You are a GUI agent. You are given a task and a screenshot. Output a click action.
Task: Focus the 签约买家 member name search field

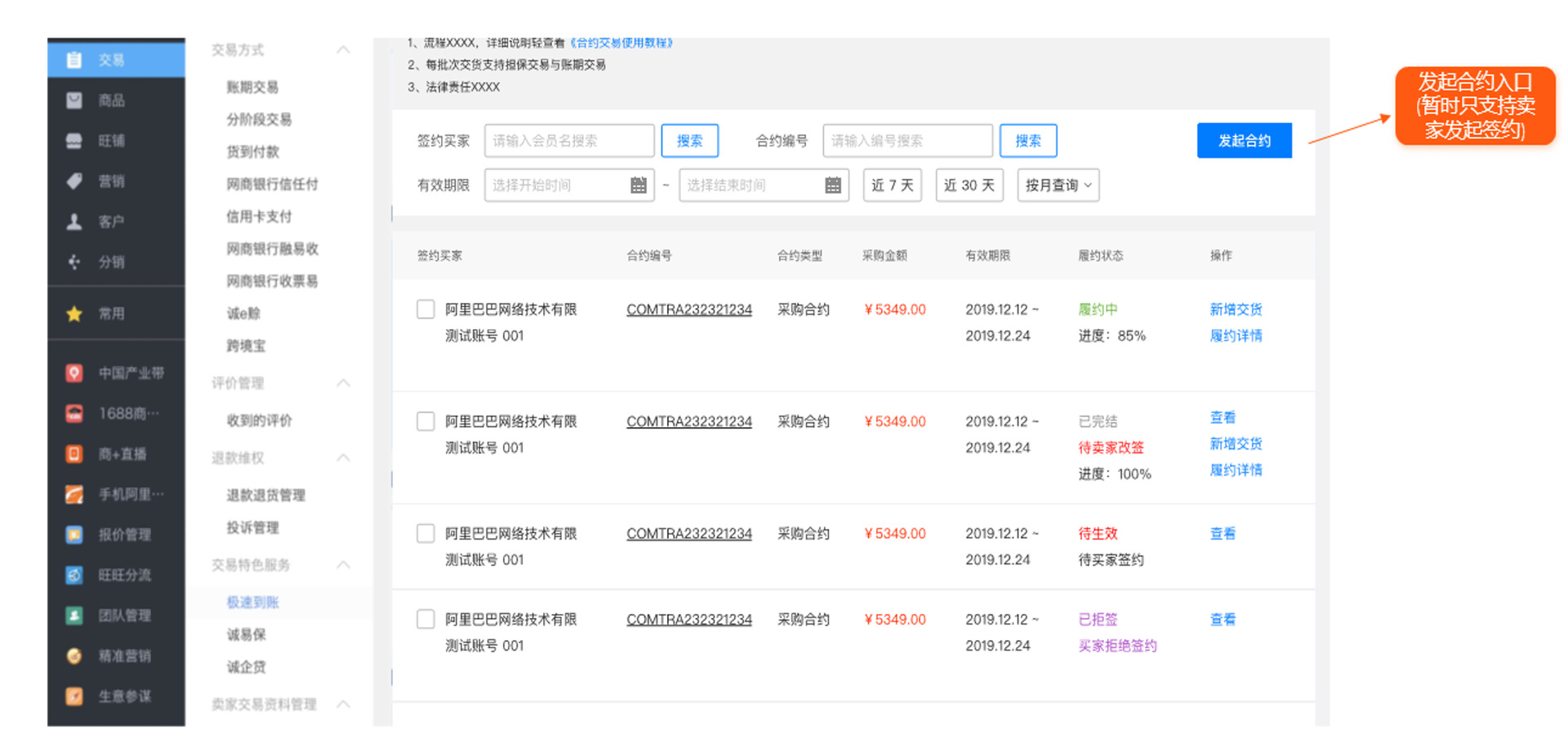point(568,140)
